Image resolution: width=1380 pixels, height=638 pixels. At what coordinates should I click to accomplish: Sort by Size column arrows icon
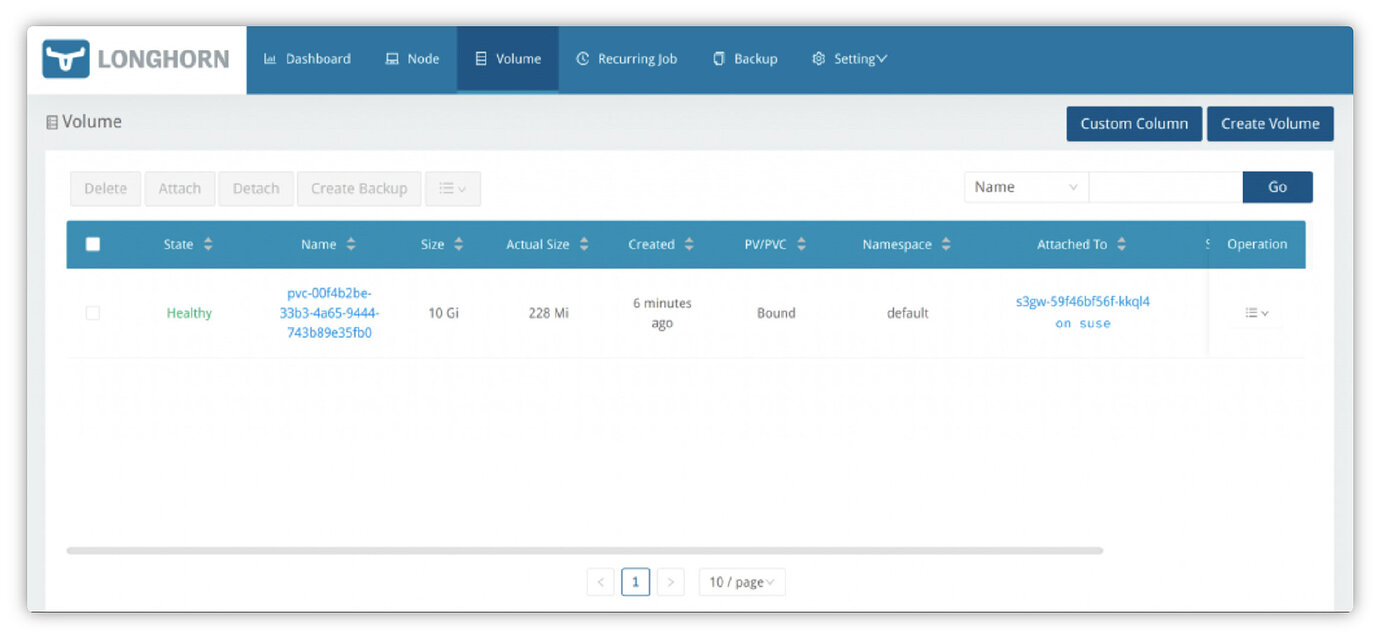click(458, 244)
